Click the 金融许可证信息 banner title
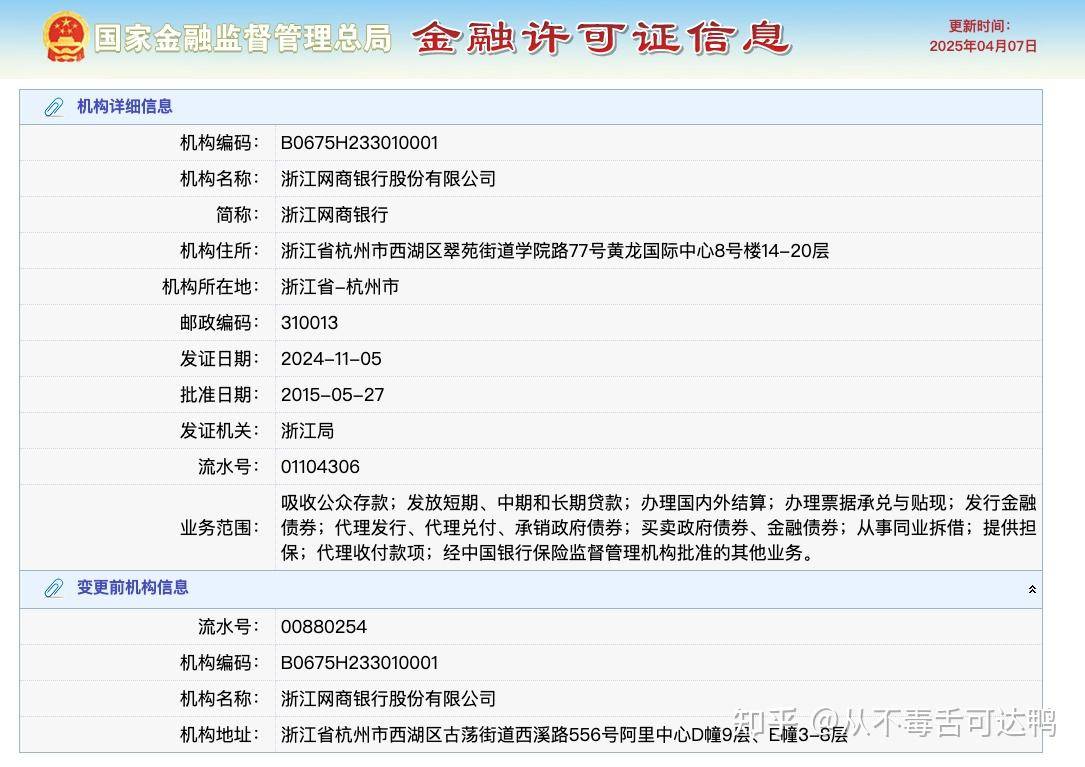 [602, 37]
